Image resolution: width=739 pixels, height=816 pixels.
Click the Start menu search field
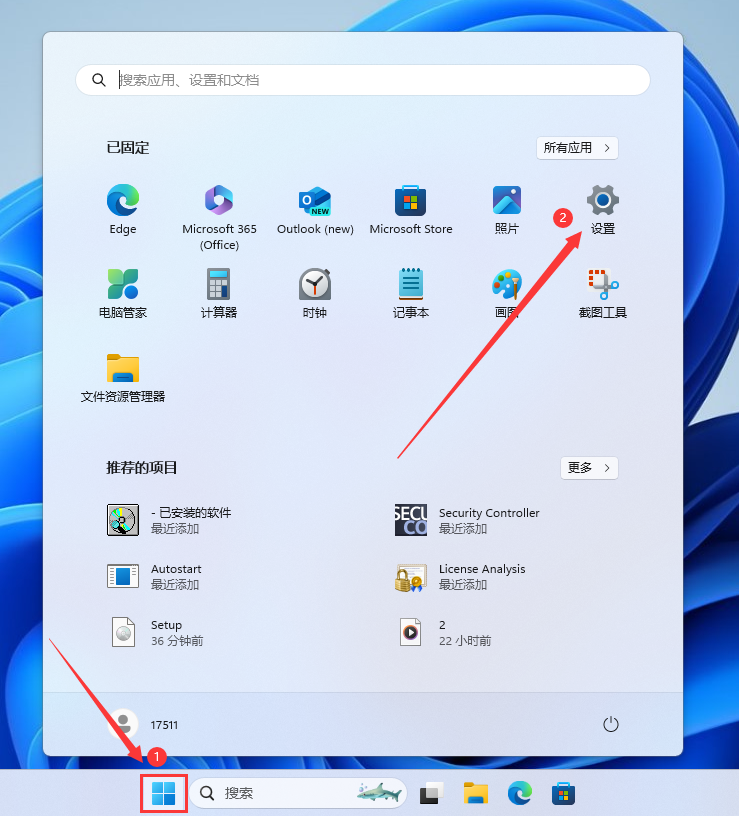pyautogui.click(x=363, y=80)
